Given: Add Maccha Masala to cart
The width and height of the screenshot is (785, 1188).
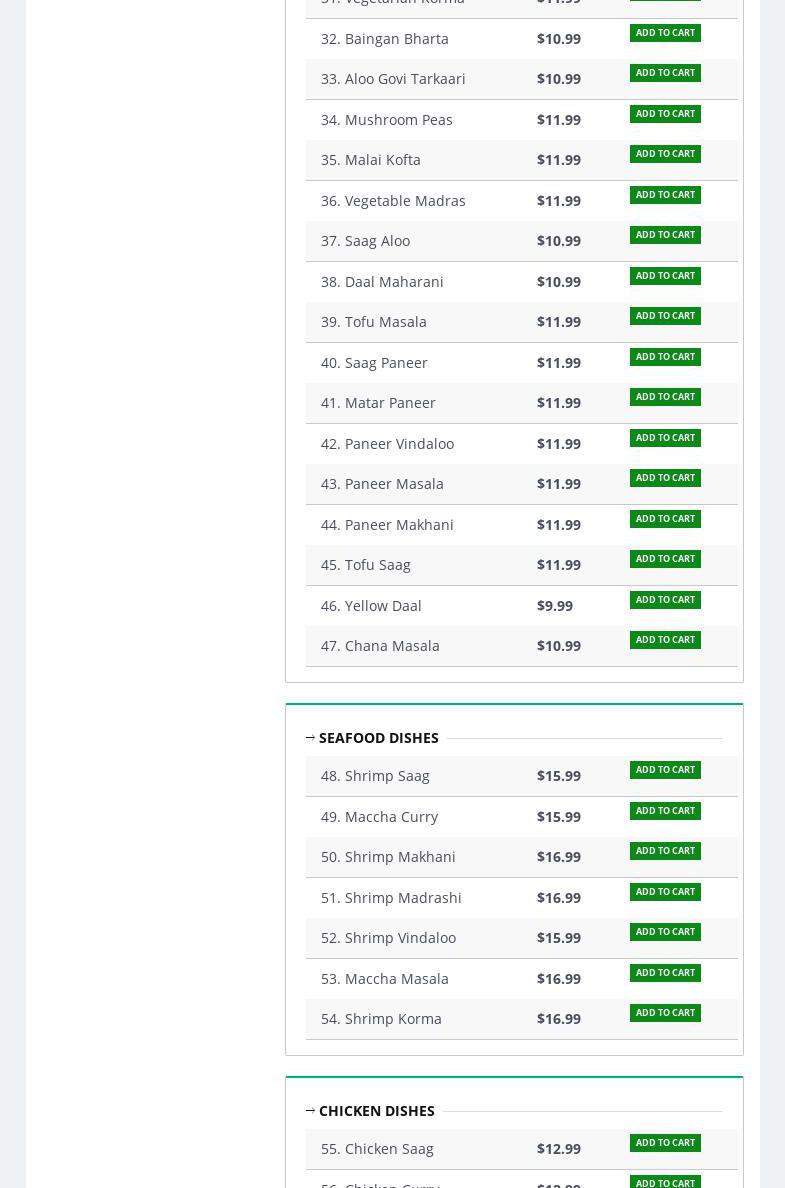Looking at the screenshot, I should [x=665, y=973].
